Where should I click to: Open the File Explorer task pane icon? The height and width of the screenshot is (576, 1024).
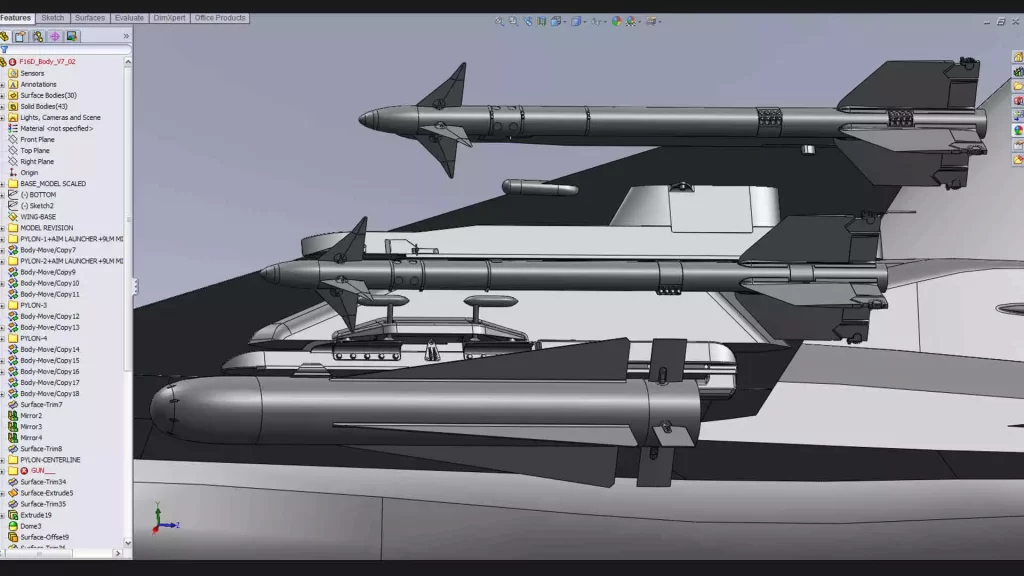click(1018, 87)
